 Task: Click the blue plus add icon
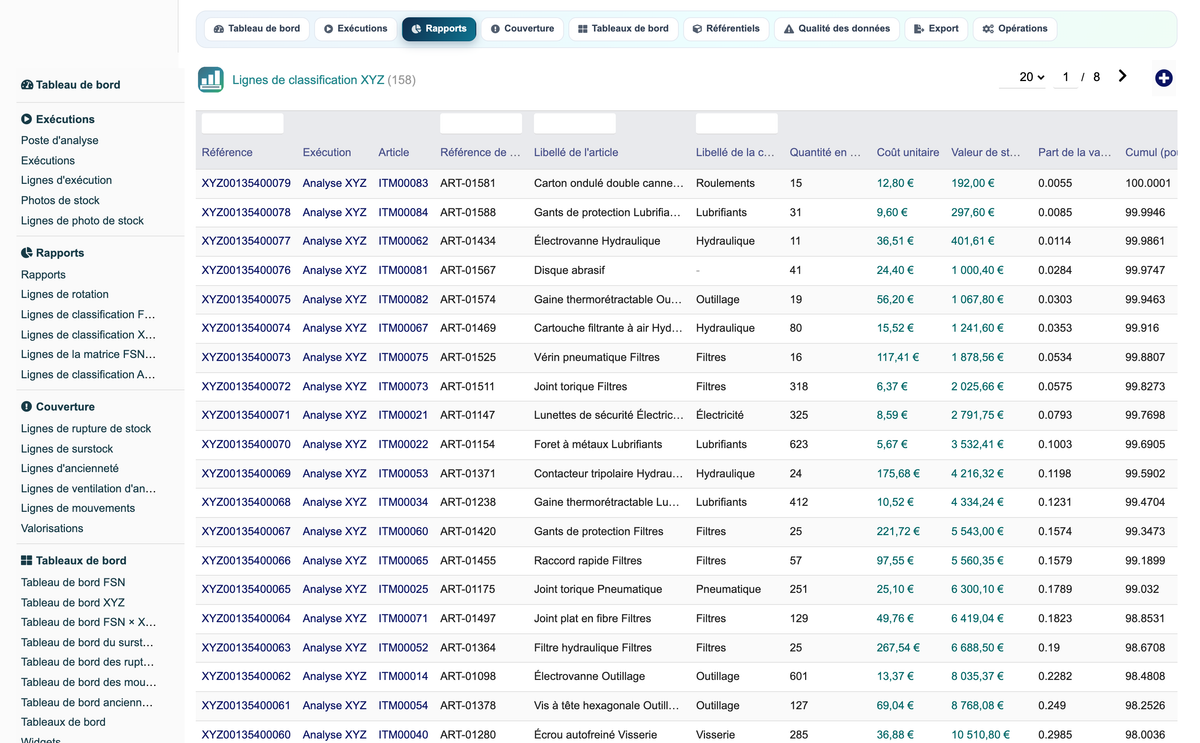[x=1163, y=78]
